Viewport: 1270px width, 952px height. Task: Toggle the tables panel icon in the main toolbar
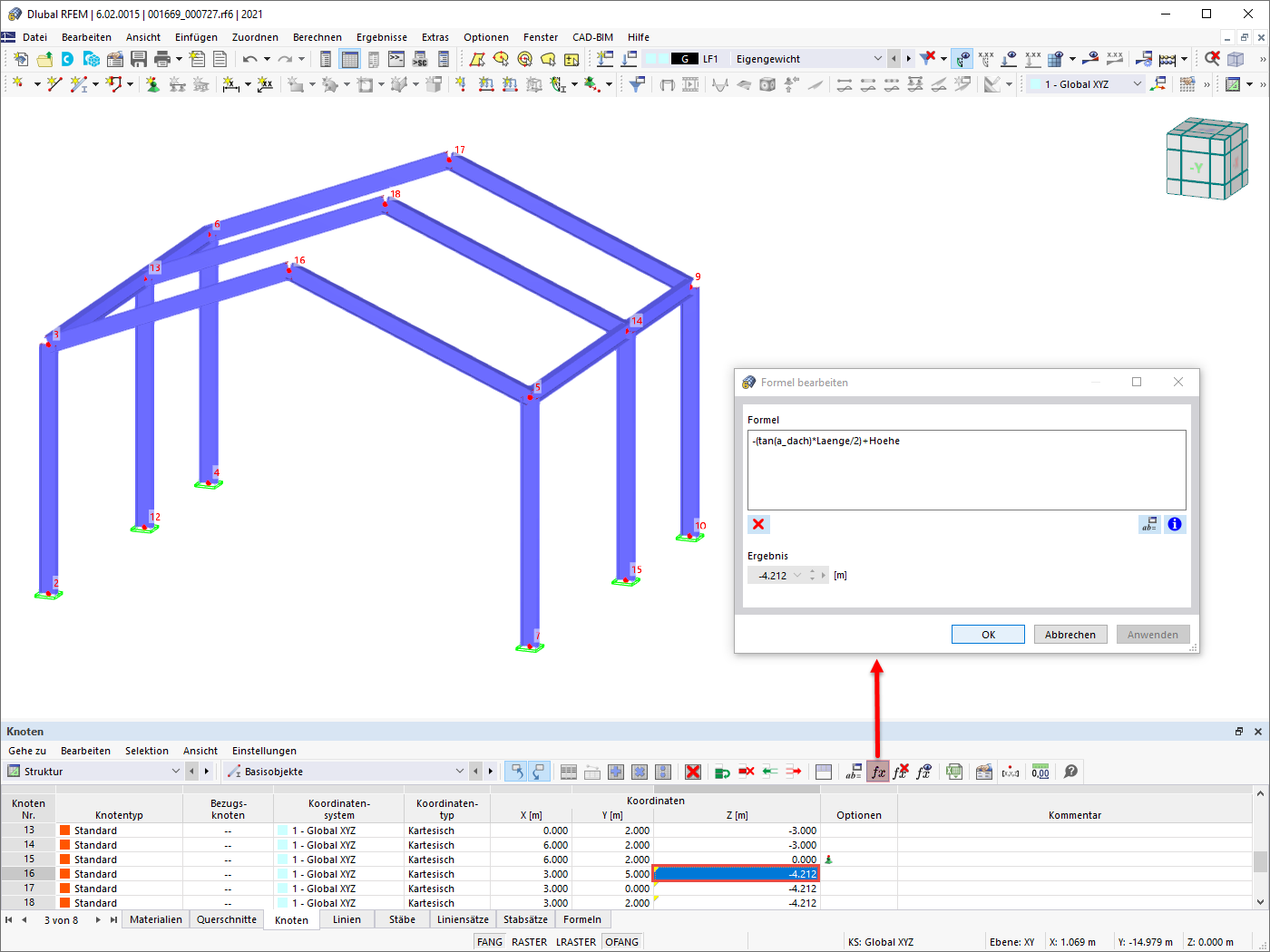[x=349, y=59]
